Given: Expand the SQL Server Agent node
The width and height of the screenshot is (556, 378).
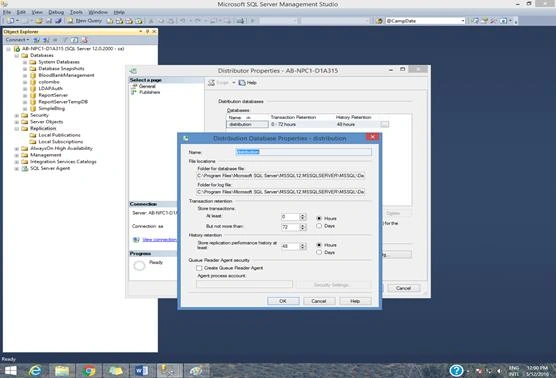Looking at the screenshot, I should (17, 169).
